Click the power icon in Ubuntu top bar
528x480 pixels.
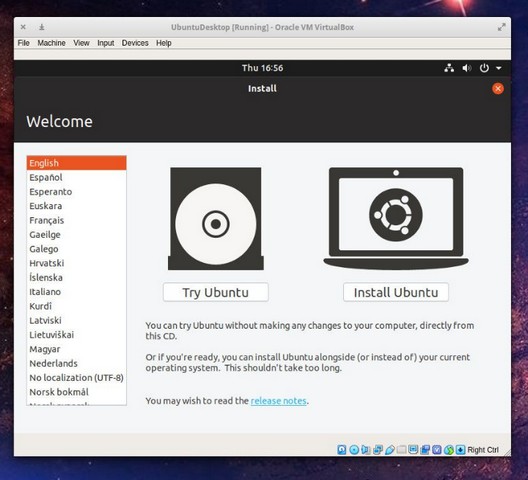(484, 68)
